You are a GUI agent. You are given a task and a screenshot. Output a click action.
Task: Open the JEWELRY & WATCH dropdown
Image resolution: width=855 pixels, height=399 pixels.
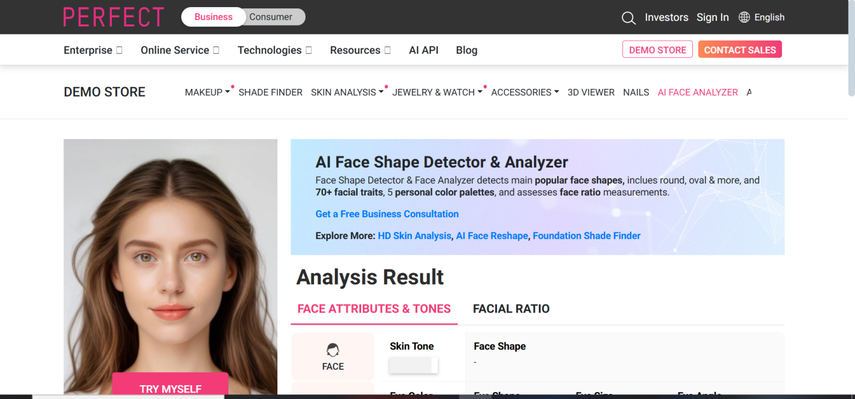point(437,92)
